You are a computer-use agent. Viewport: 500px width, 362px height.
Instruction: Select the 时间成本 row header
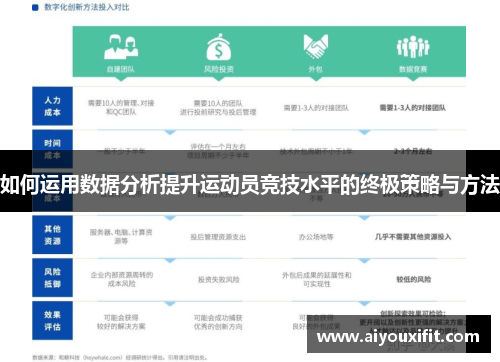point(52,149)
